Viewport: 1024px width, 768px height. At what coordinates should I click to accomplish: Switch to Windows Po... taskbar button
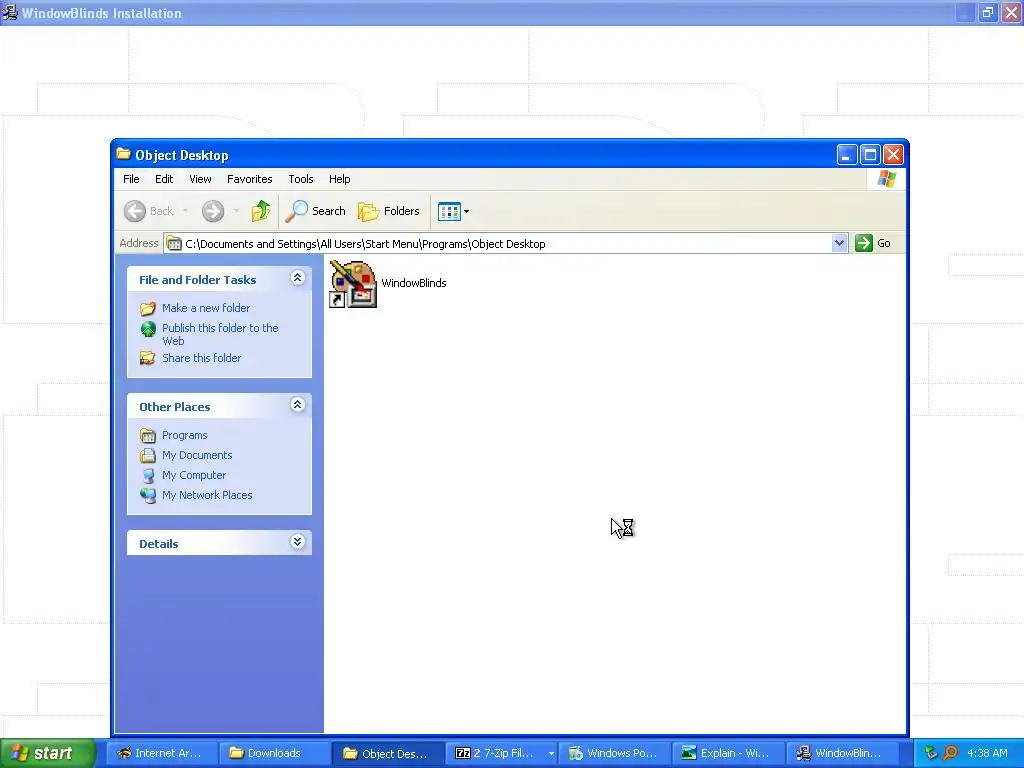pos(615,753)
